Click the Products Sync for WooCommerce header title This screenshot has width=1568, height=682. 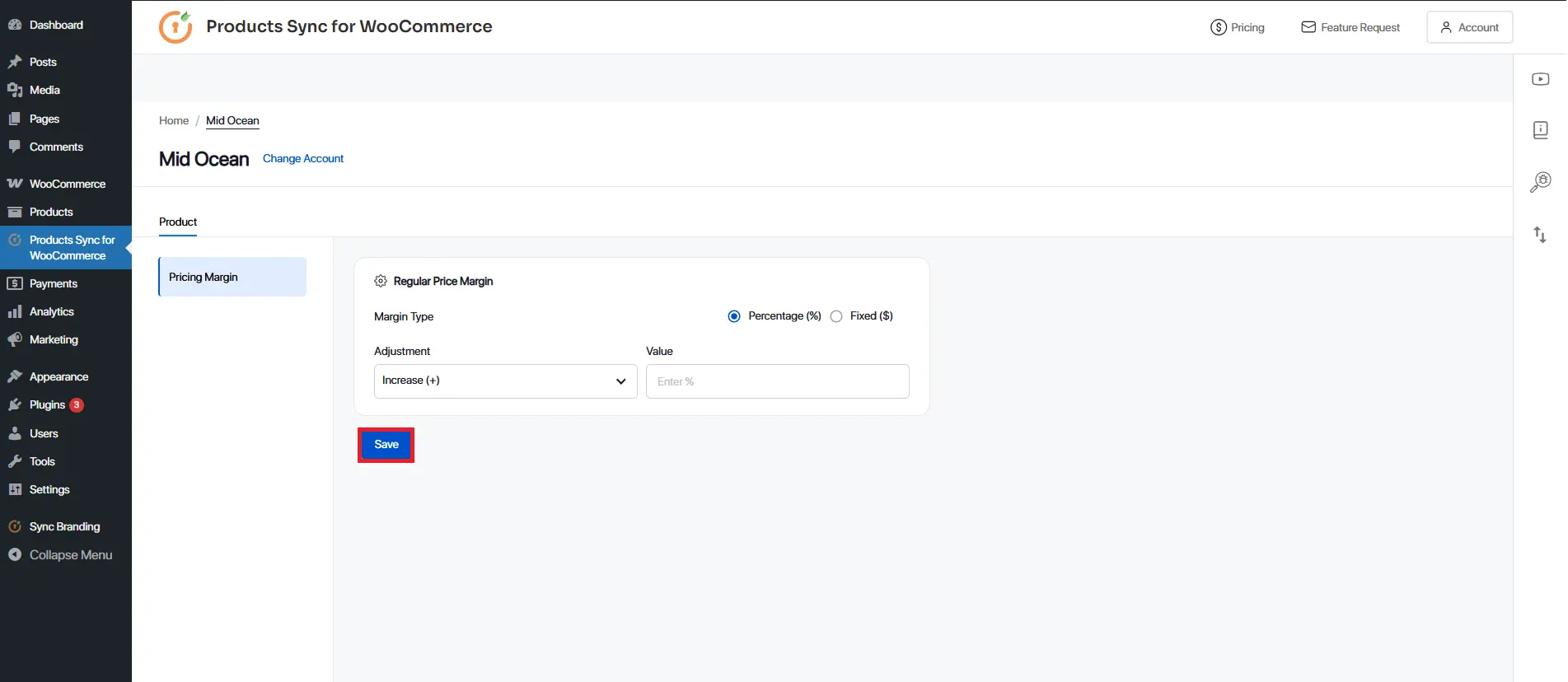(349, 26)
